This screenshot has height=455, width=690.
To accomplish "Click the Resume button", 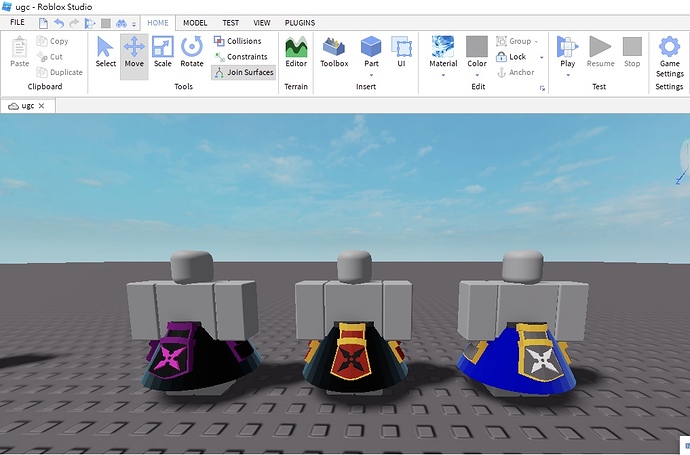I will click(600, 52).
